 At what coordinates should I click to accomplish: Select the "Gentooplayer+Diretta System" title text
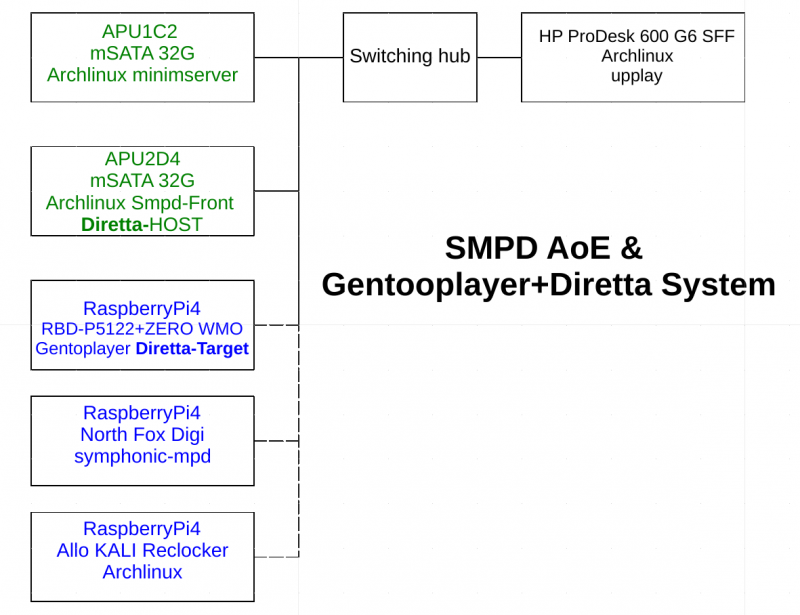pyautogui.click(x=548, y=285)
